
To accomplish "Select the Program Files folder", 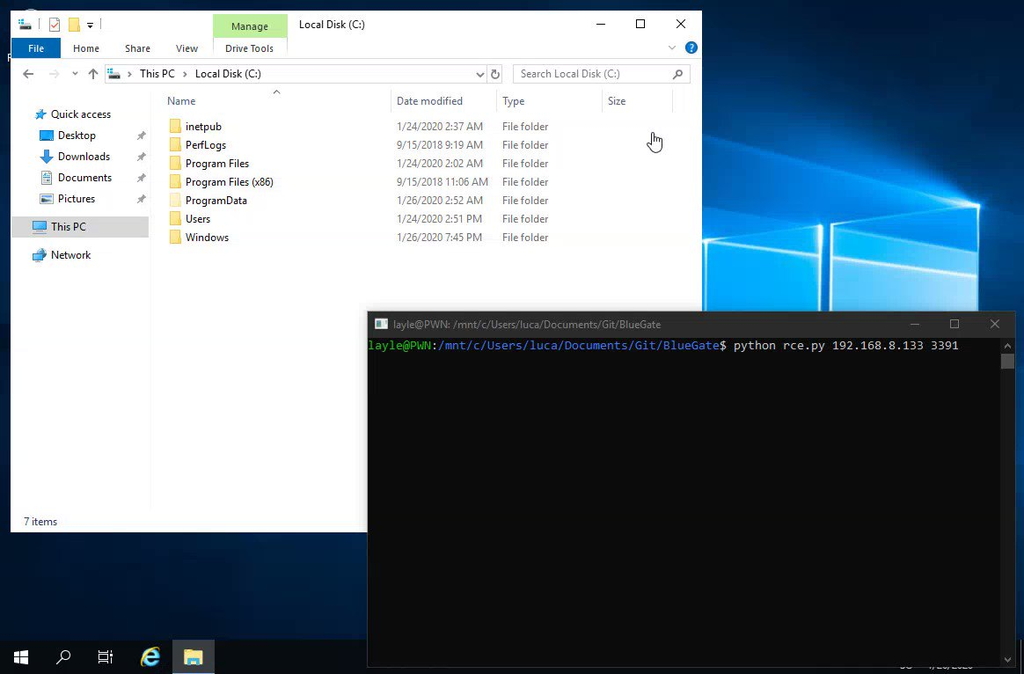I will coord(217,163).
